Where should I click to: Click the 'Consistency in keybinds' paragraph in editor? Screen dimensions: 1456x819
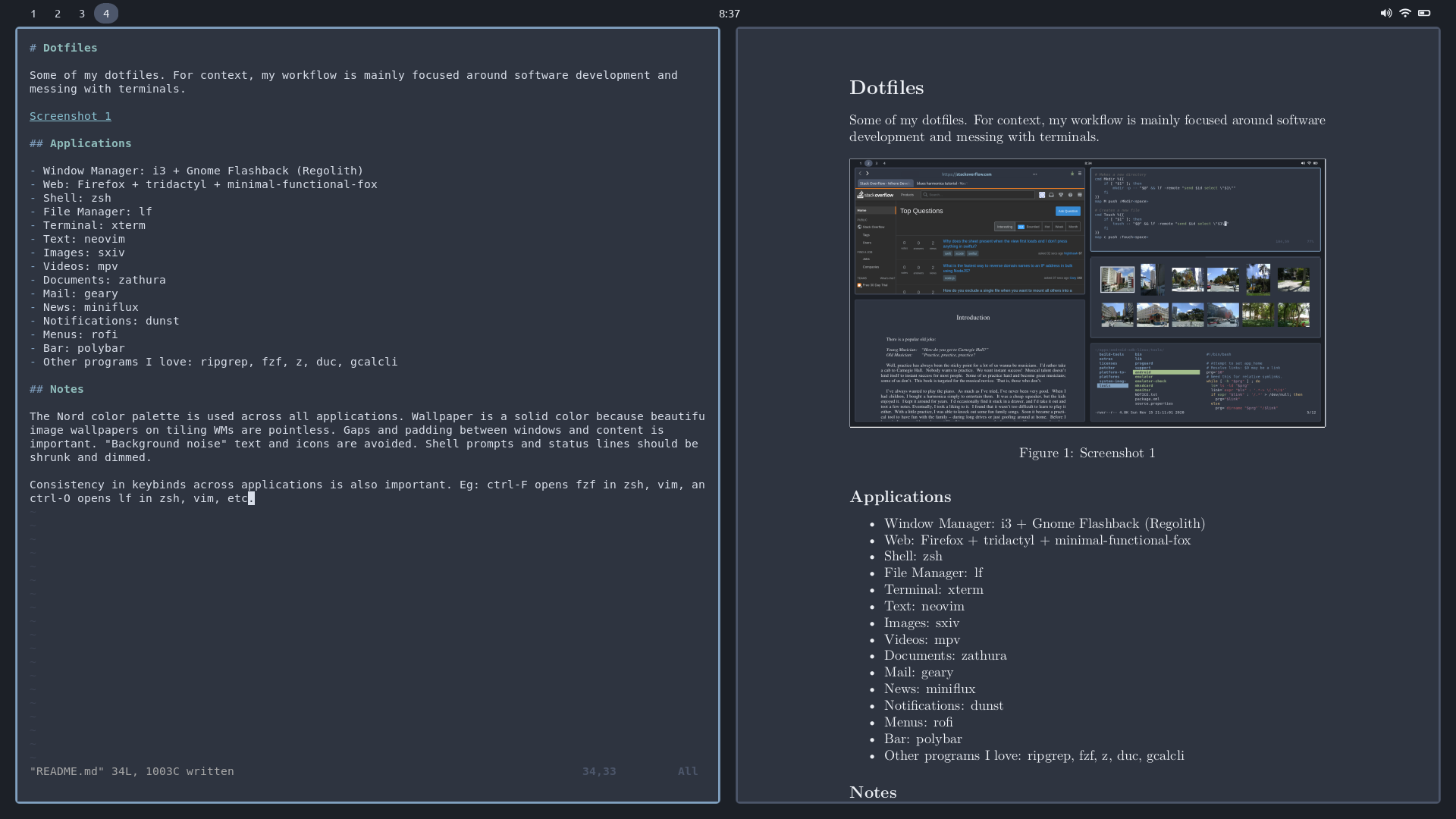click(367, 491)
